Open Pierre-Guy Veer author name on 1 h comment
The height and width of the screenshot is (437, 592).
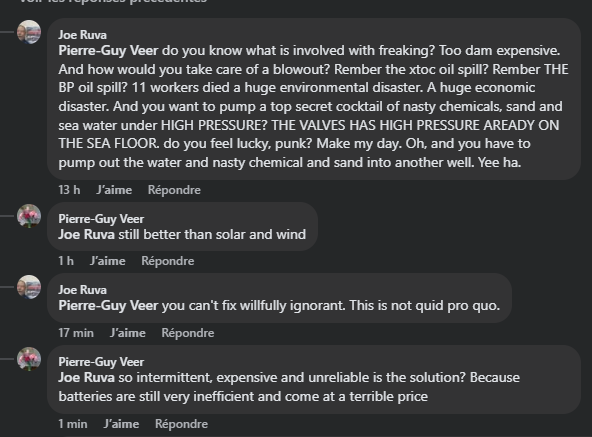(x=101, y=219)
